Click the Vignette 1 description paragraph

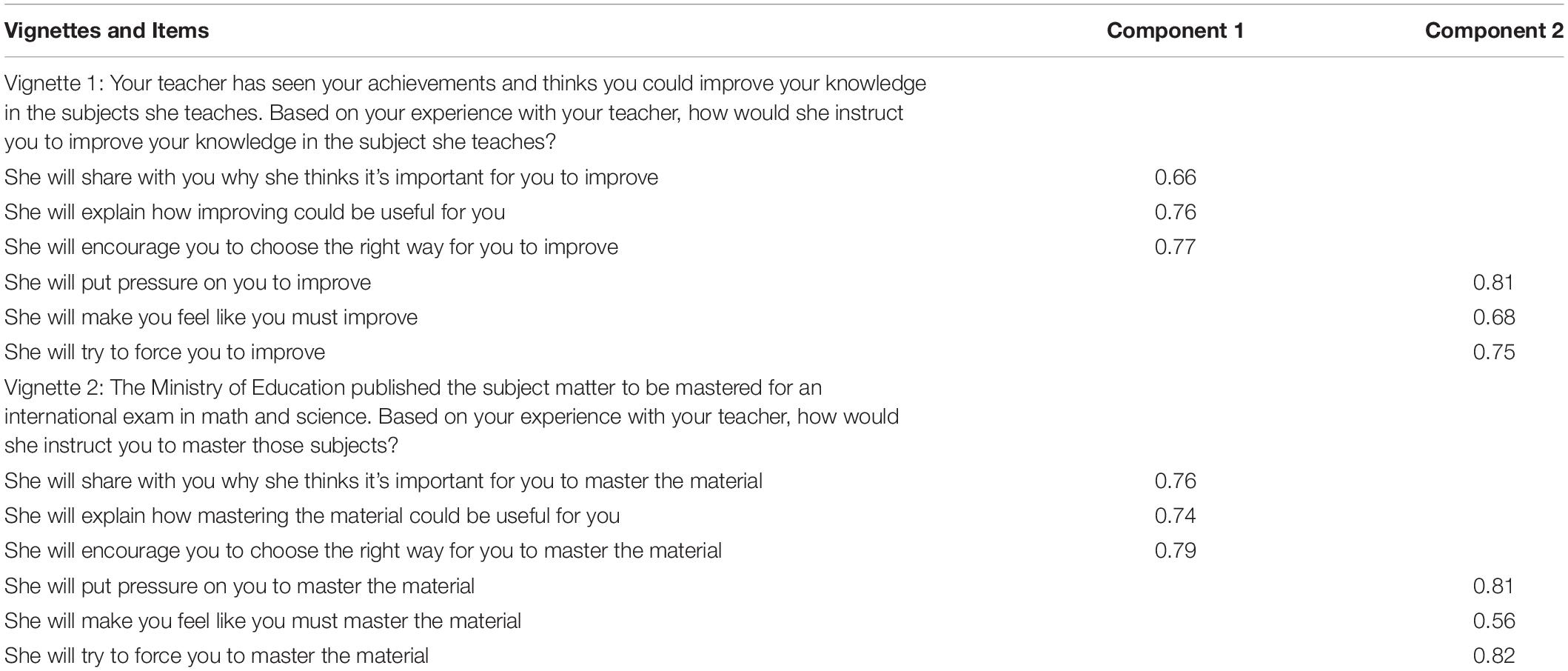tap(465, 113)
